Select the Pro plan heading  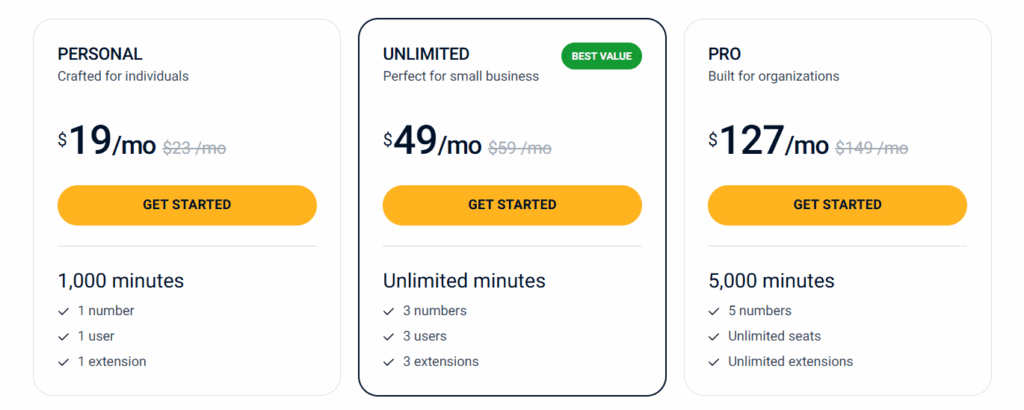(724, 54)
